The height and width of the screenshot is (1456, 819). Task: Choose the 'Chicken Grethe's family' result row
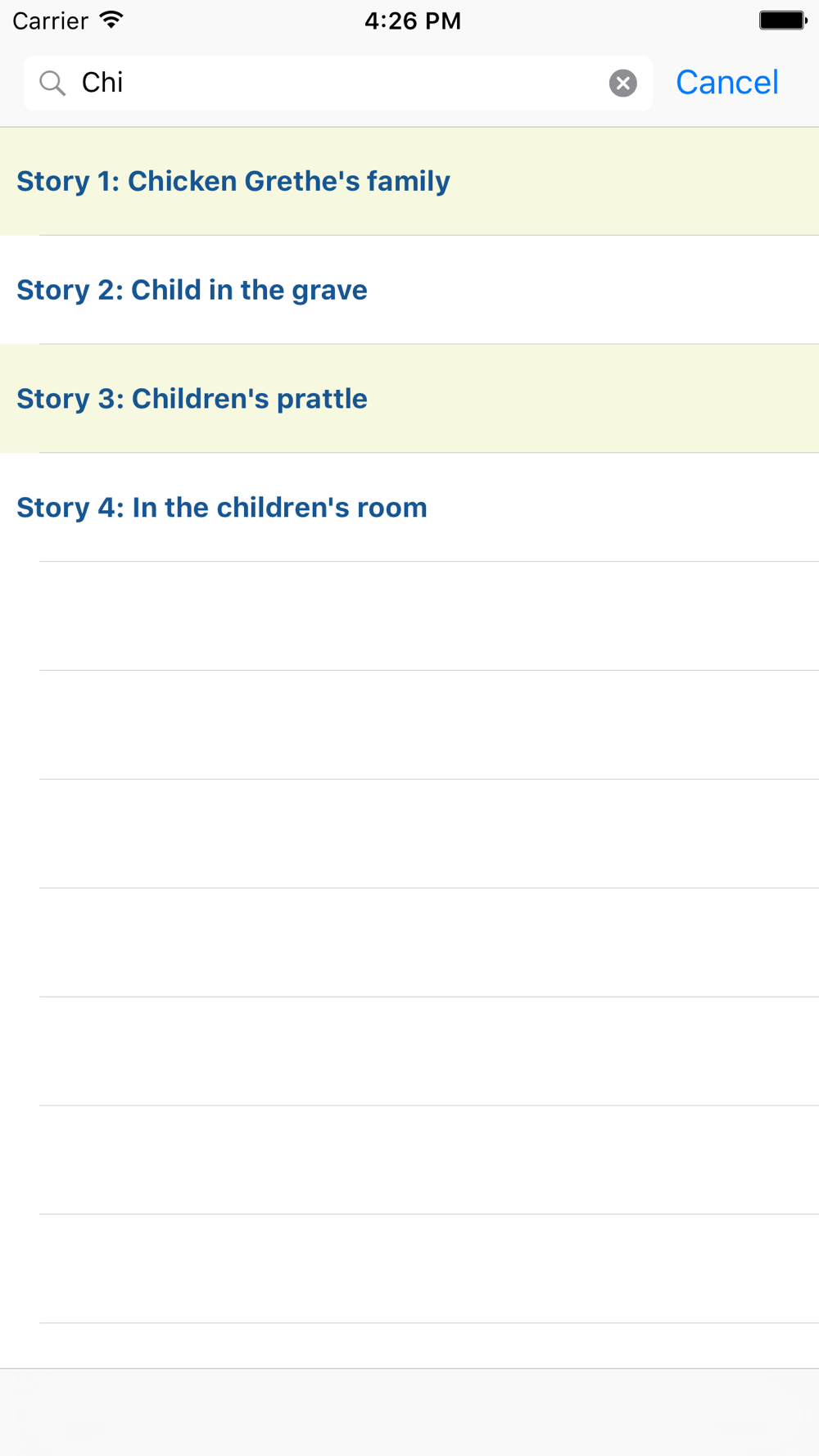pos(409,181)
